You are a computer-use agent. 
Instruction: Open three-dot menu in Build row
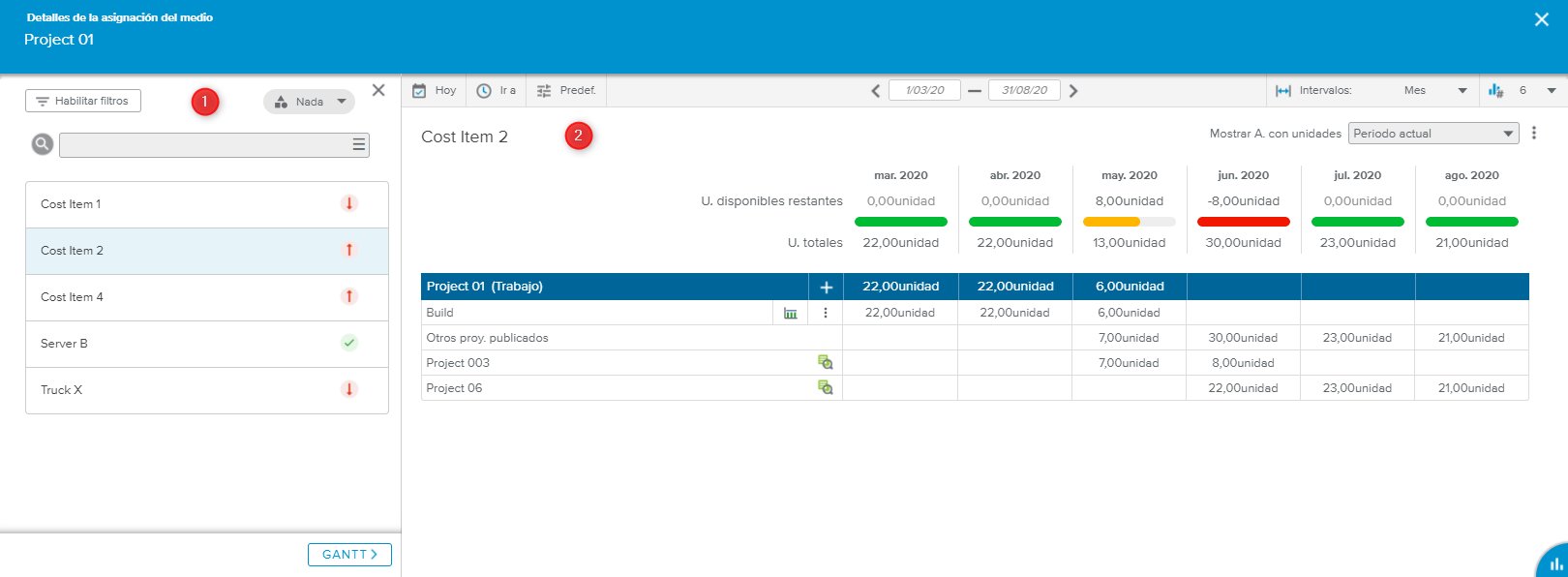(x=826, y=313)
